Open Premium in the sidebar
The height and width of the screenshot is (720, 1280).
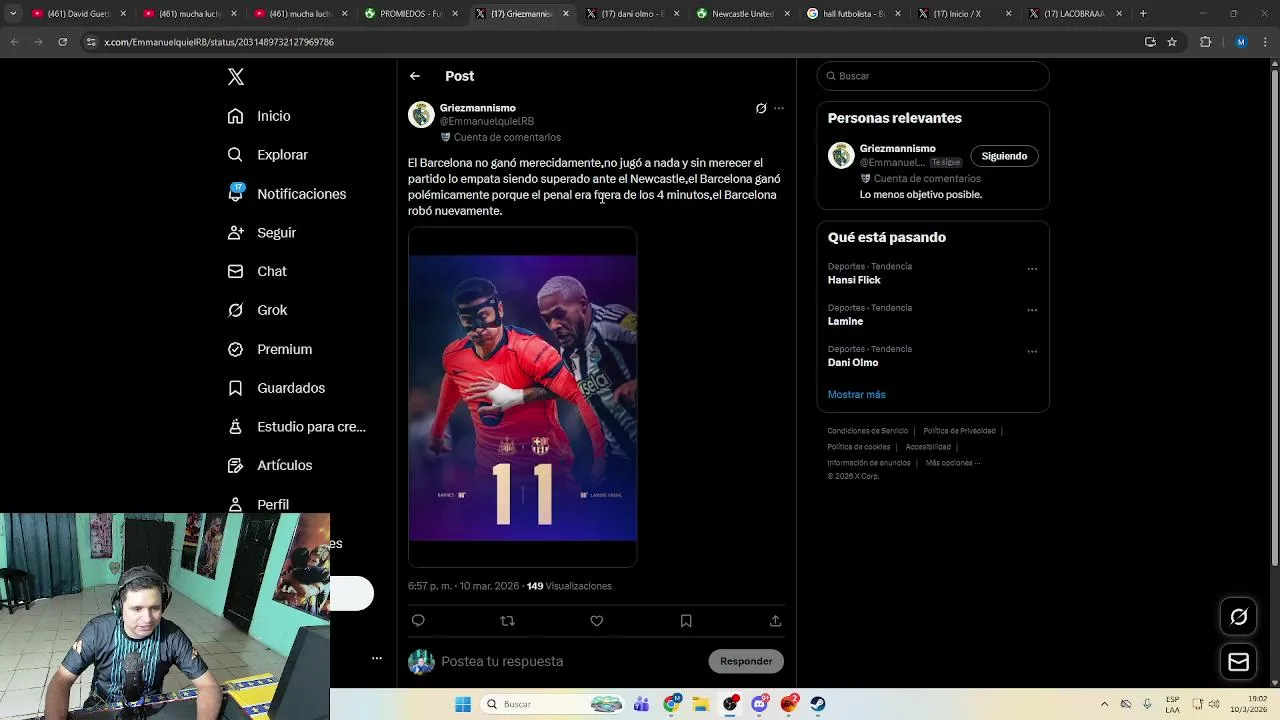269,349
